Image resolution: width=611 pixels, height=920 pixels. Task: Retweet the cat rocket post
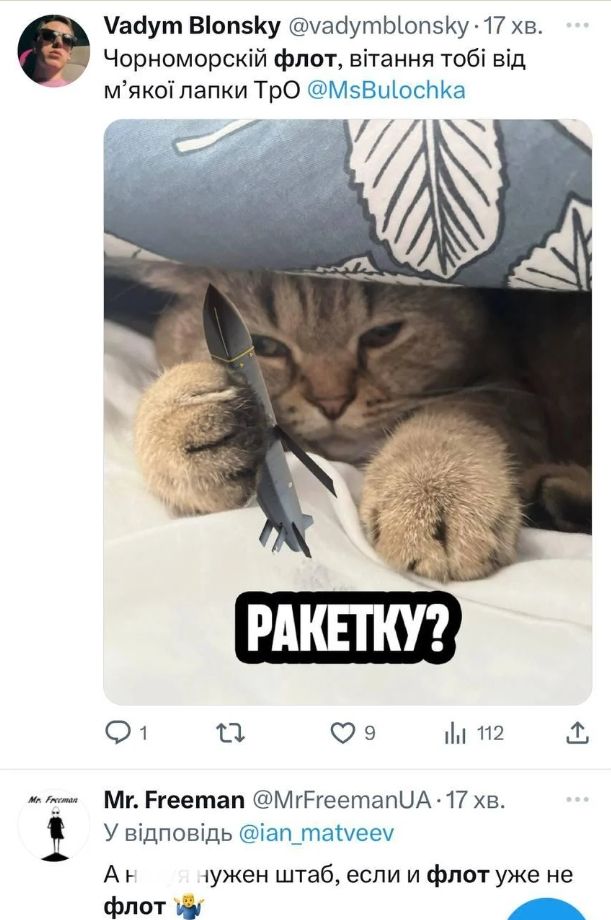click(x=230, y=734)
